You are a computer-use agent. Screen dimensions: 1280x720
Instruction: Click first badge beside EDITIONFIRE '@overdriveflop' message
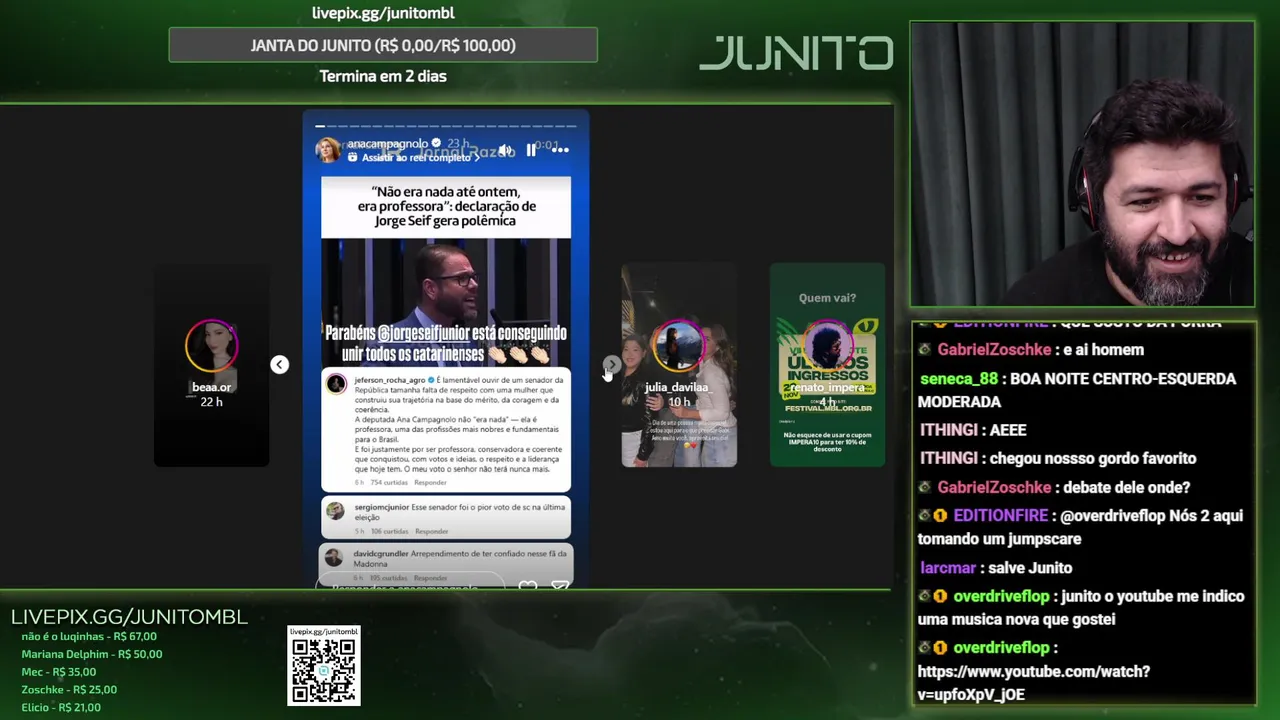coord(925,516)
